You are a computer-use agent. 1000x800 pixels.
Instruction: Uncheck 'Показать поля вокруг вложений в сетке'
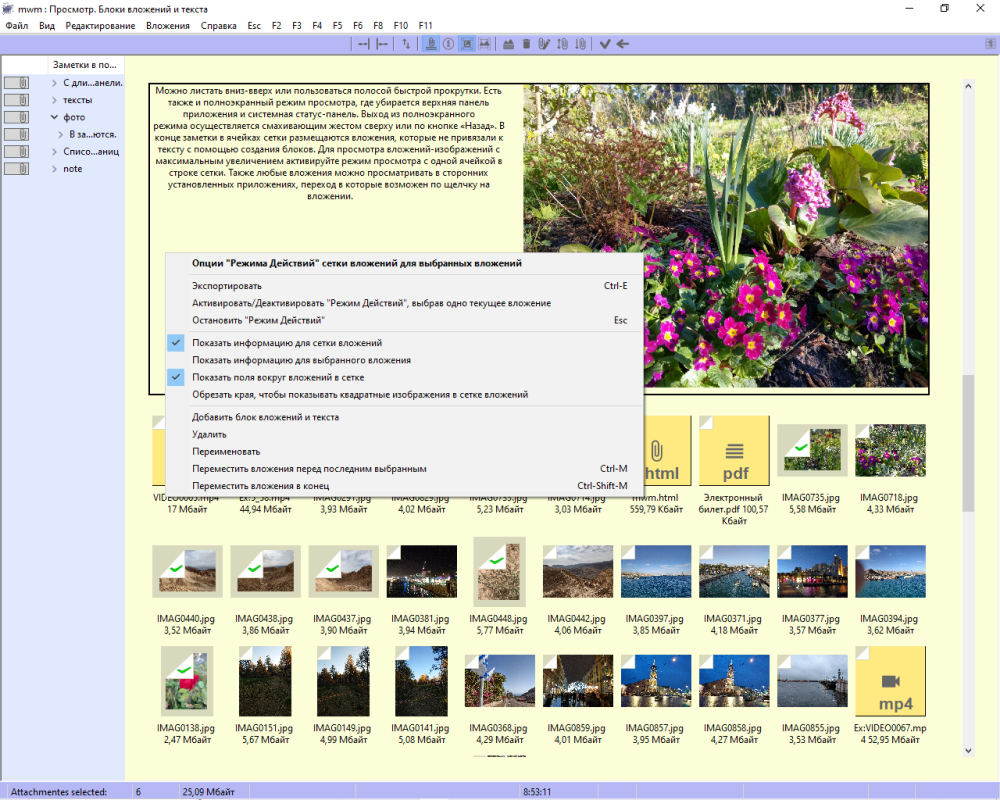coord(278,378)
